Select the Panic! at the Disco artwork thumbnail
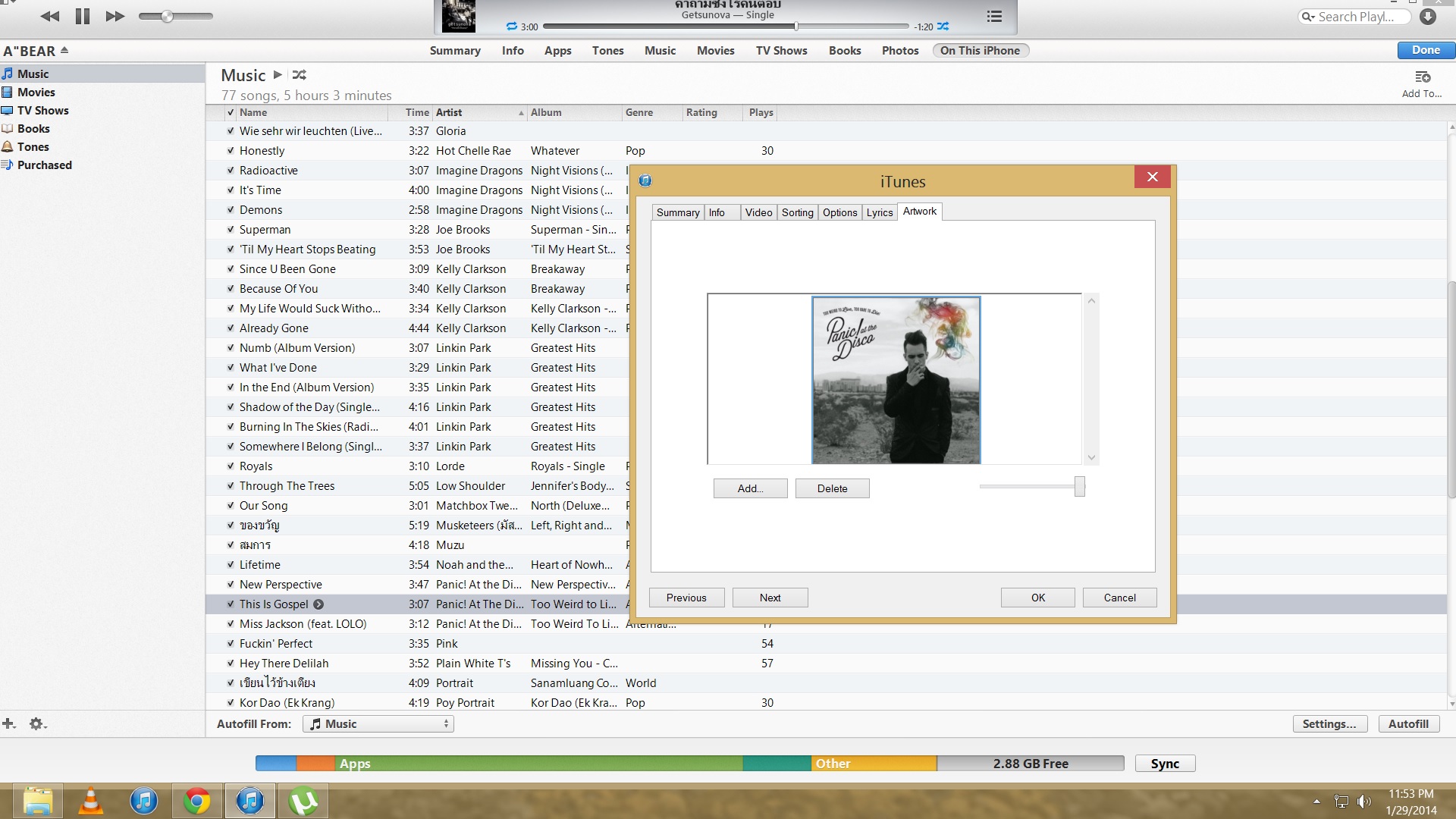This screenshot has height=819, width=1456. 896,380
